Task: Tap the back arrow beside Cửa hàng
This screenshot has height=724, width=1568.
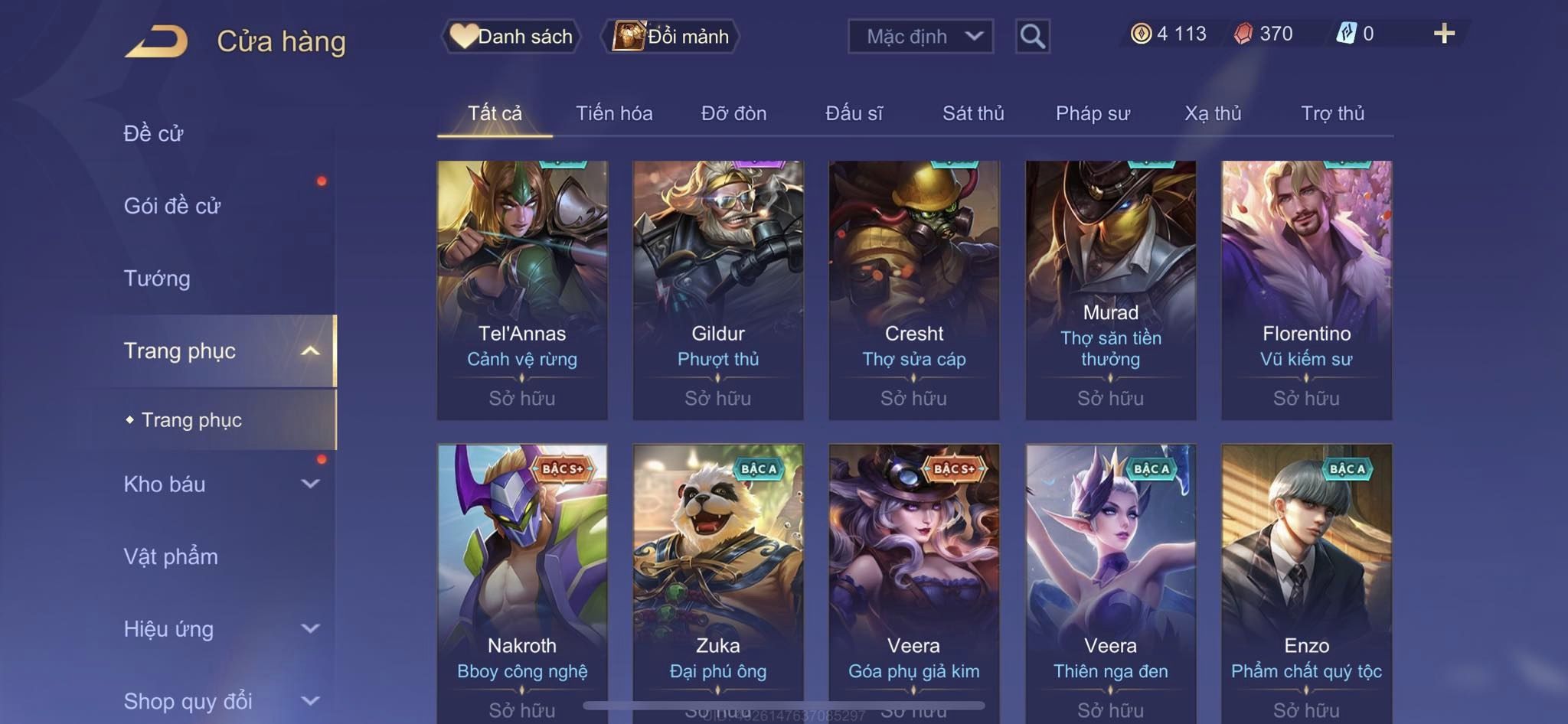Action: coord(156,41)
